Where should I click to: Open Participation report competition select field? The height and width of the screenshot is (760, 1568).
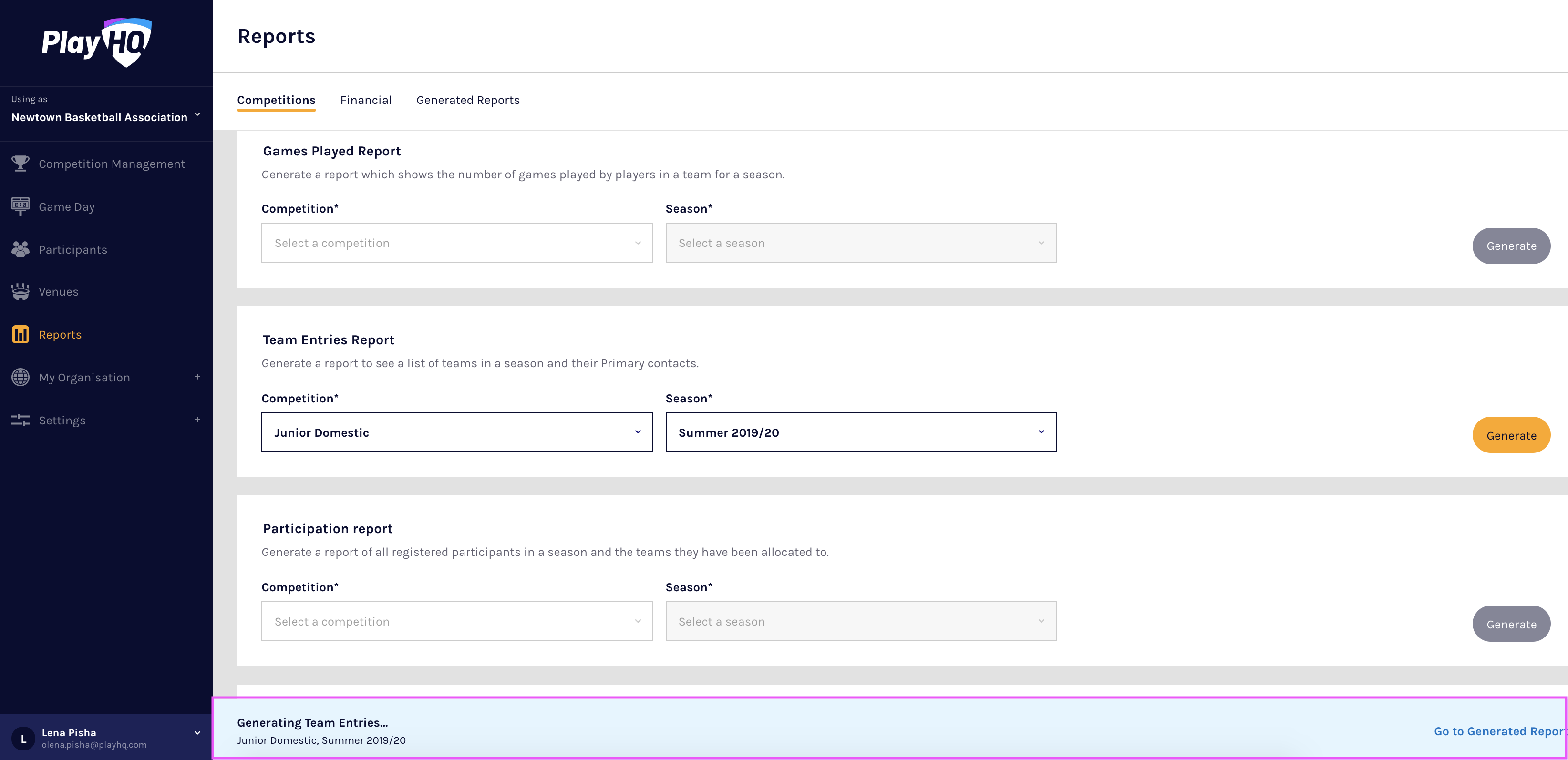coord(456,621)
